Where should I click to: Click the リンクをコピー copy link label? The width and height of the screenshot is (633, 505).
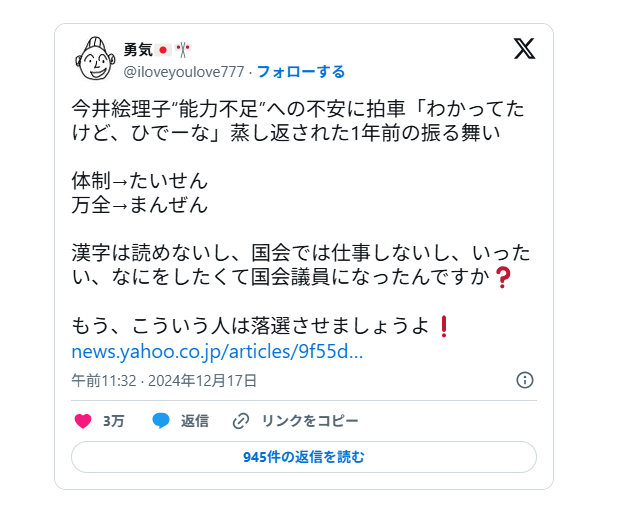[310, 421]
